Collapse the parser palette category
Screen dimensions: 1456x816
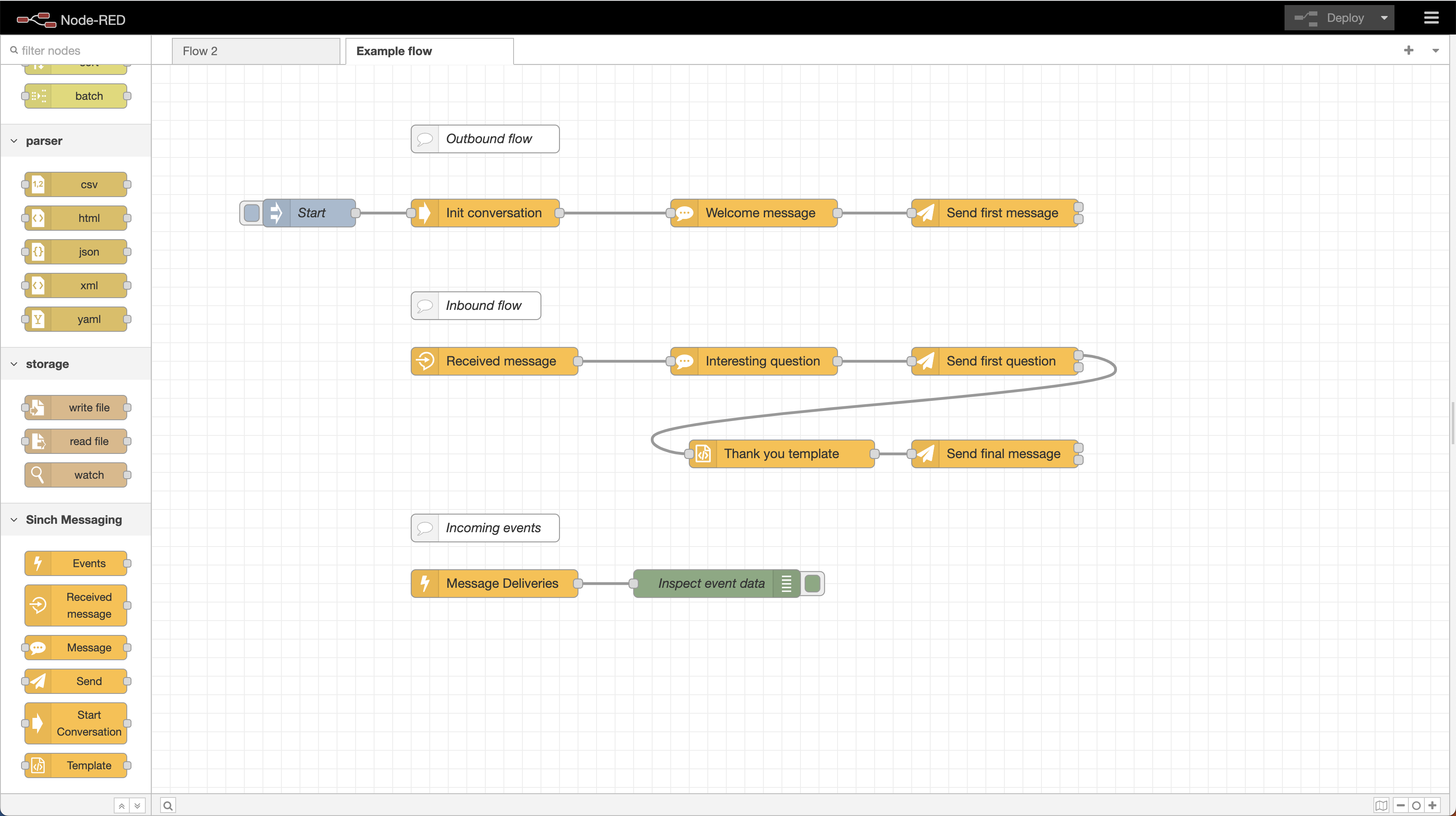click(14, 141)
